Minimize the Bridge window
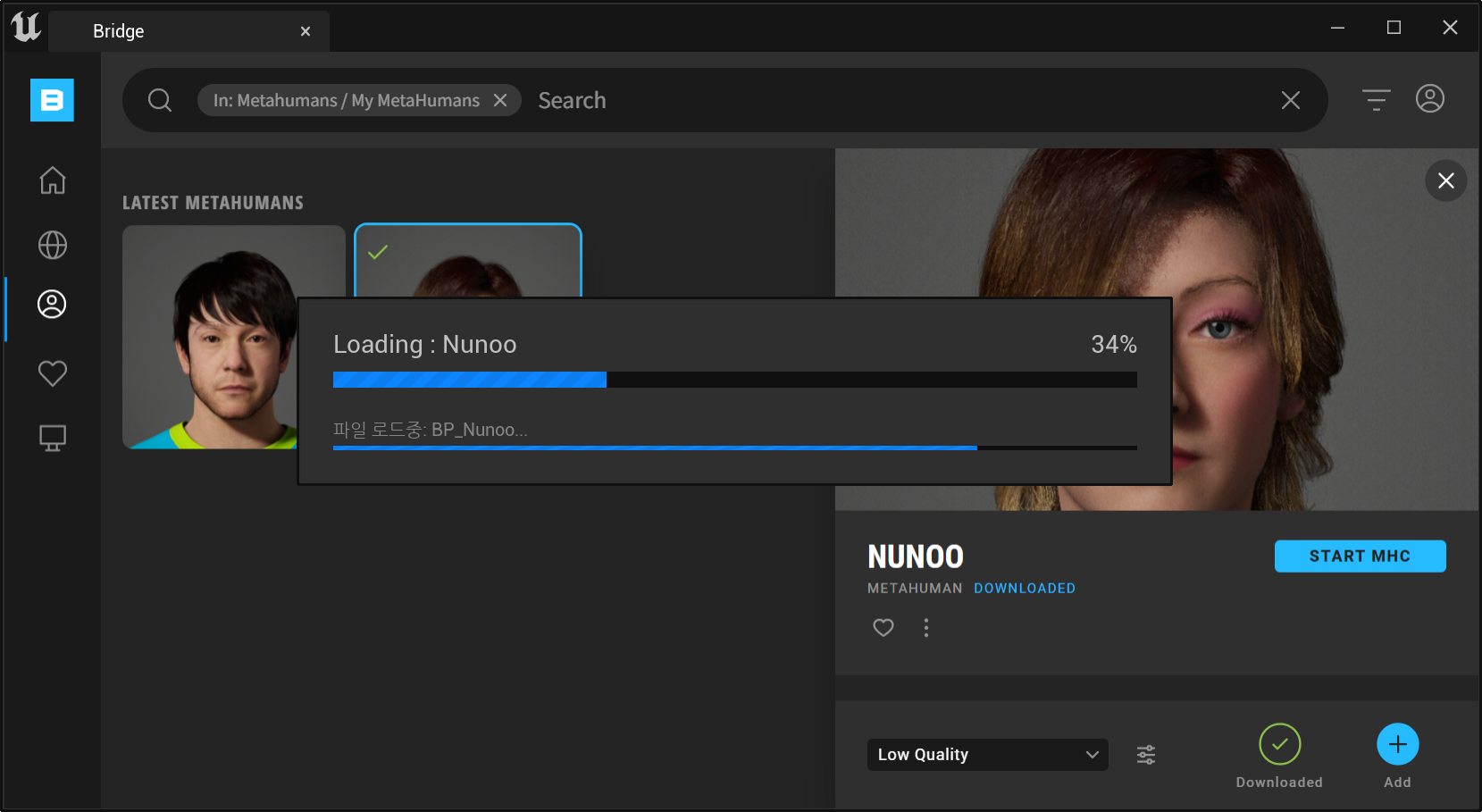Viewport: 1482px width, 812px height. pyautogui.click(x=1337, y=28)
